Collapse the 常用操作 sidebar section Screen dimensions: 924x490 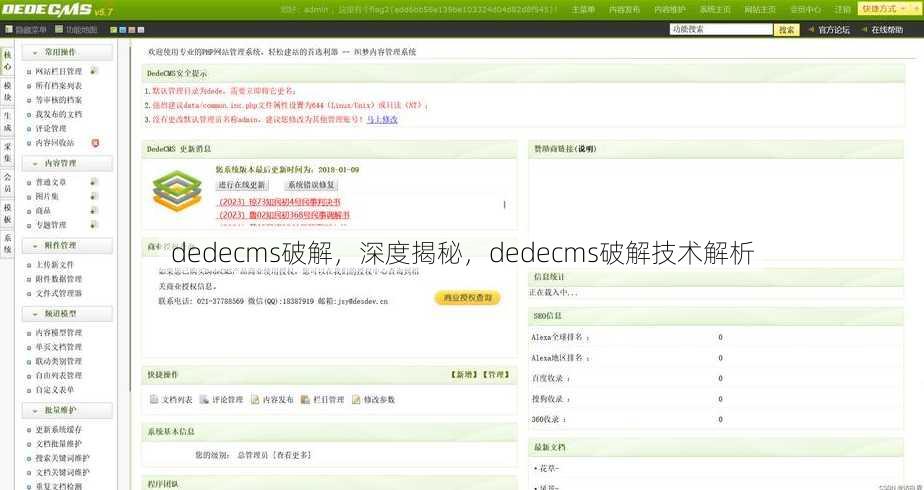[x=67, y=52]
